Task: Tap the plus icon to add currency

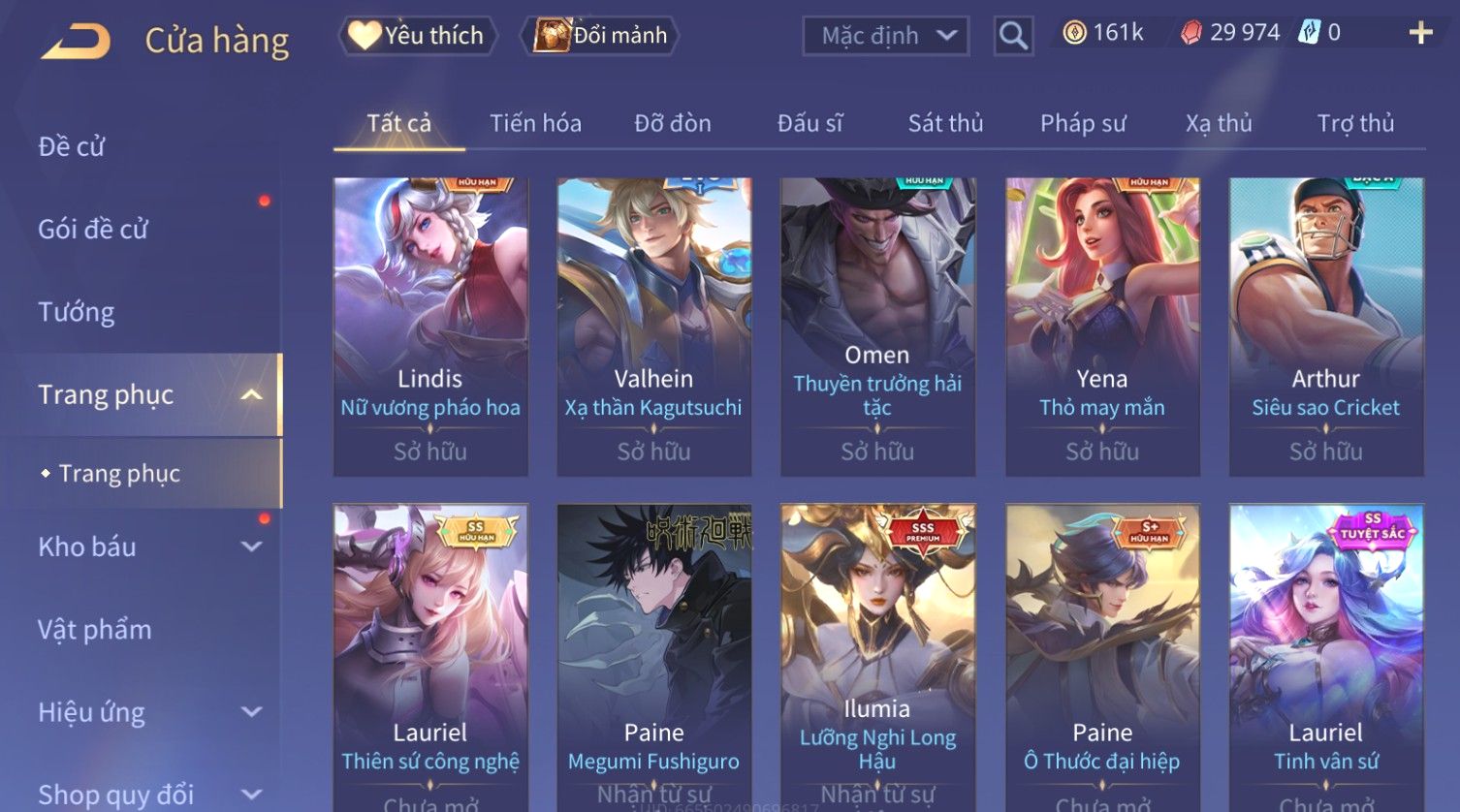Action: [1420, 34]
